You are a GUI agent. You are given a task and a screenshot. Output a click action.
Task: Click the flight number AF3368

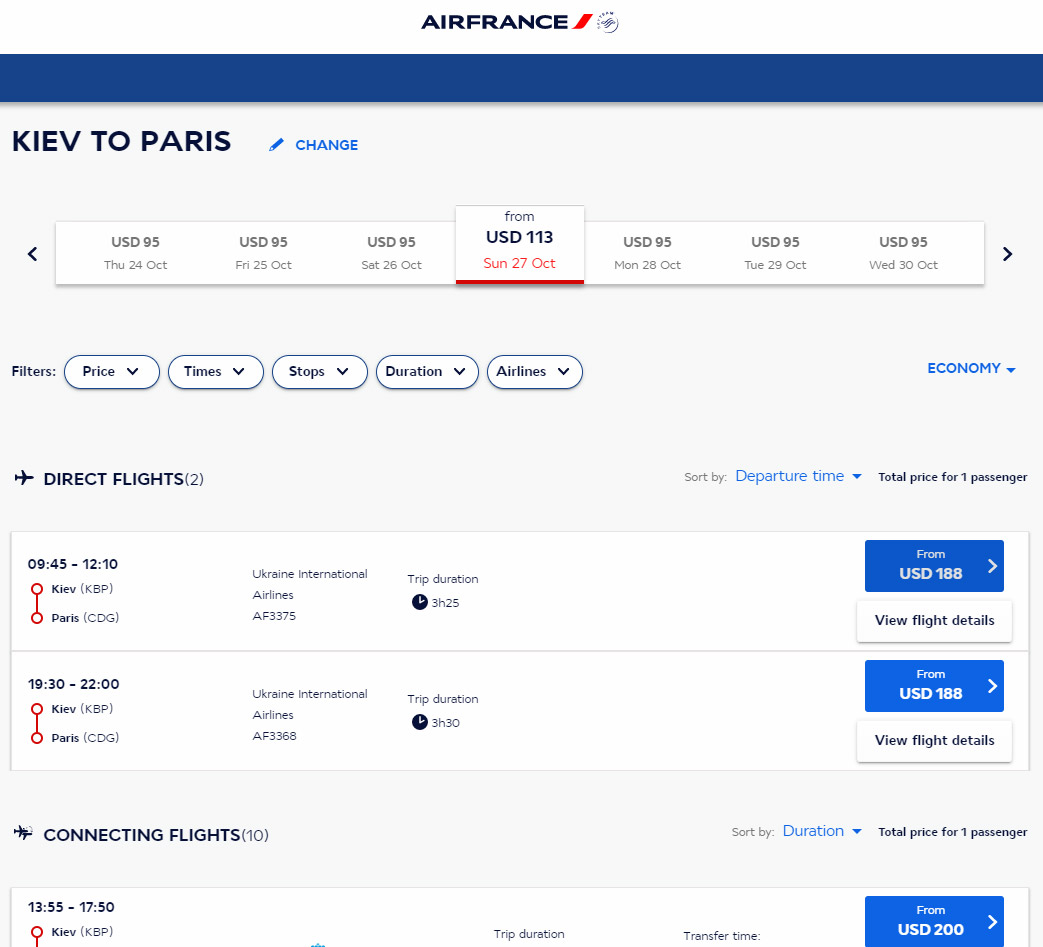click(x=274, y=736)
